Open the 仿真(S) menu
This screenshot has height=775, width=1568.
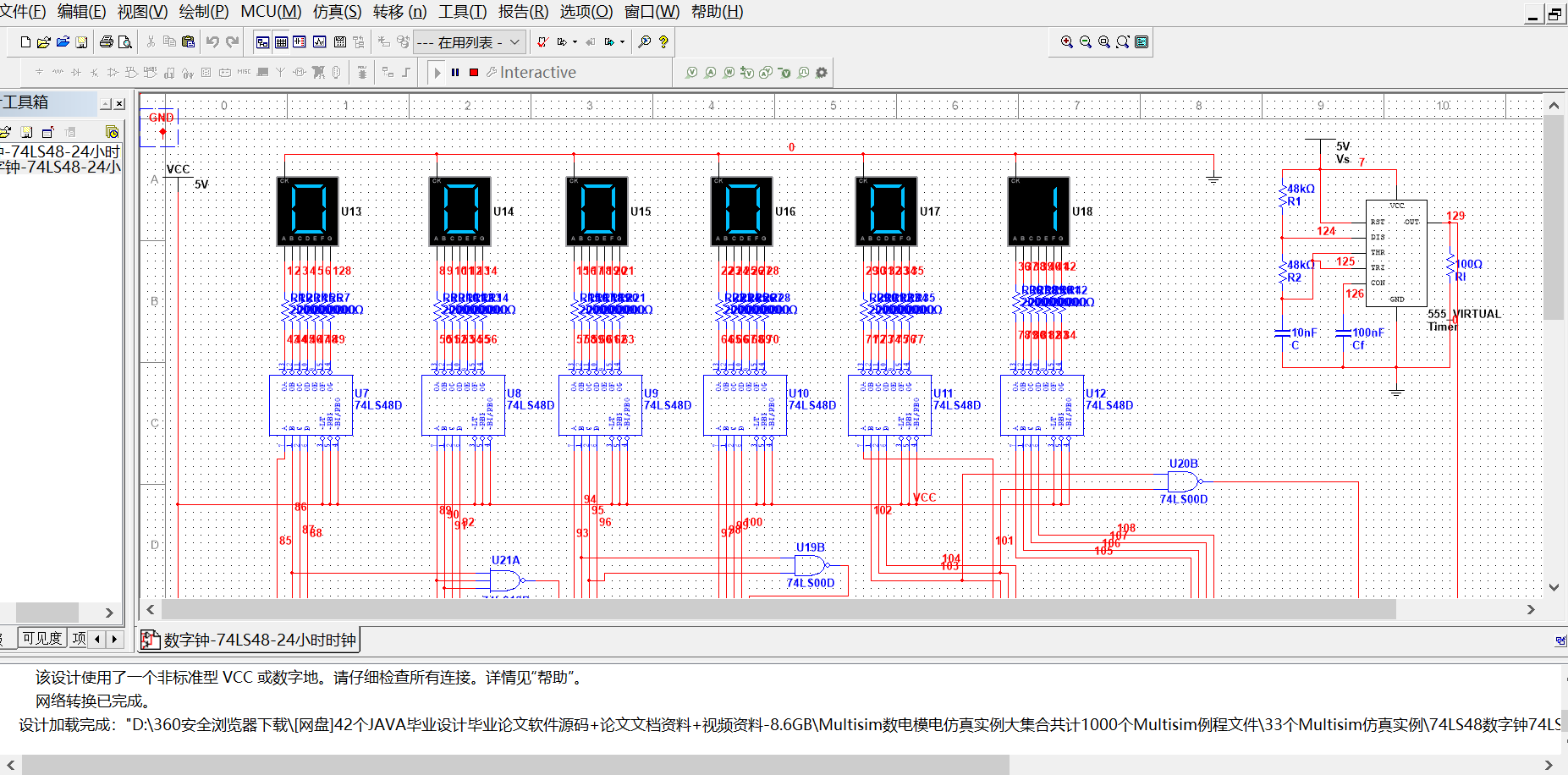coord(338,12)
